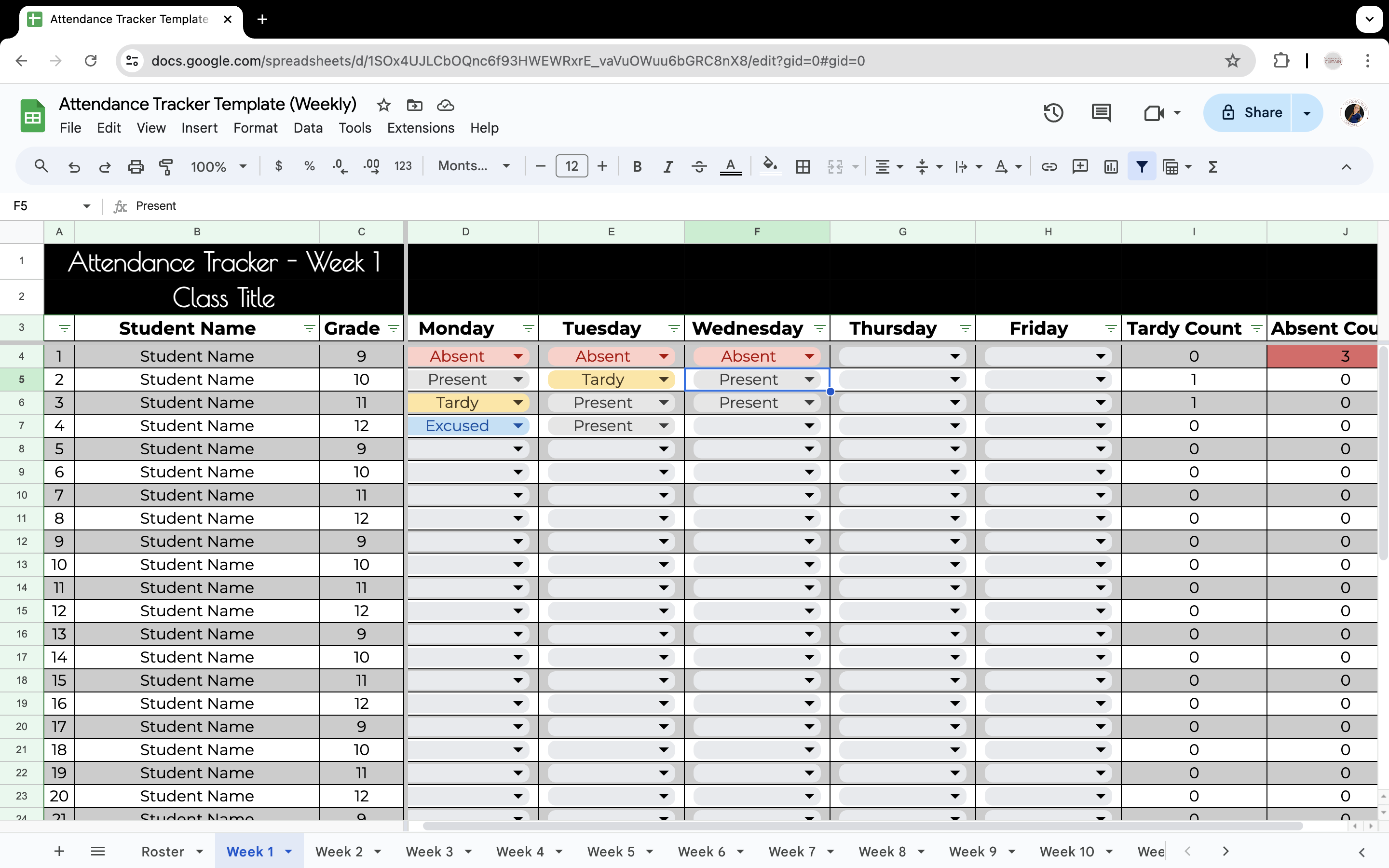Open the Insert menu
The image size is (1389, 868).
click(x=199, y=128)
